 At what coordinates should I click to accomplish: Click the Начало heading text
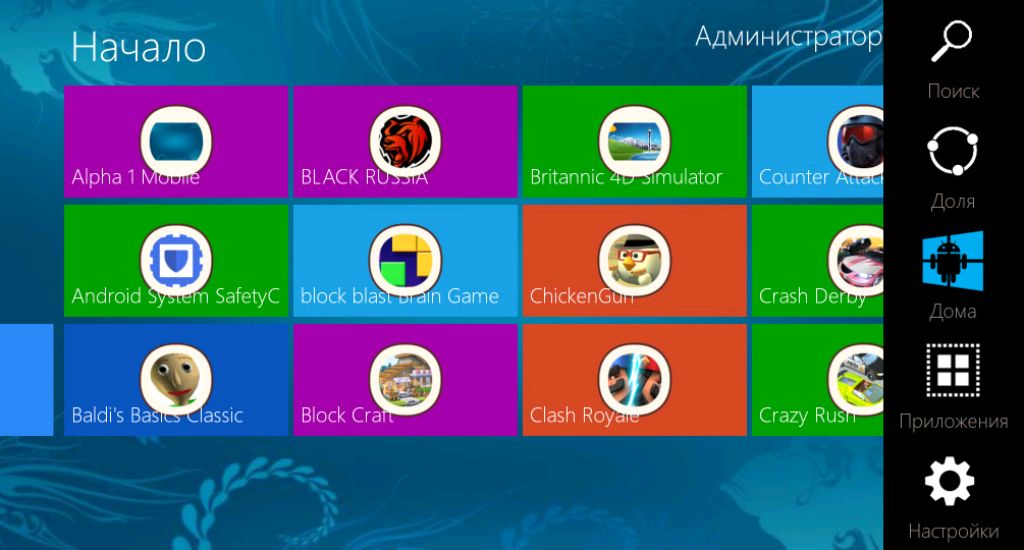tap(138, 47)
